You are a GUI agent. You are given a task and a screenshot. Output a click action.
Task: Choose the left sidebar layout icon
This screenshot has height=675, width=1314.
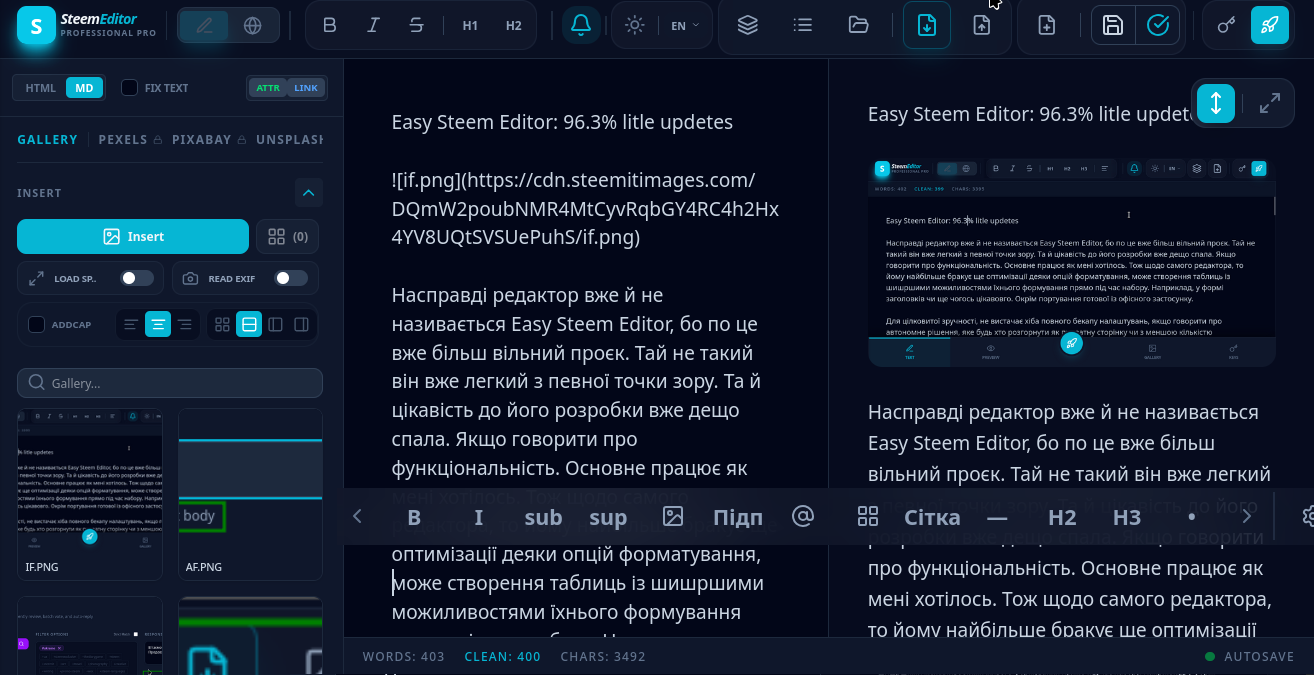[276, 325]
